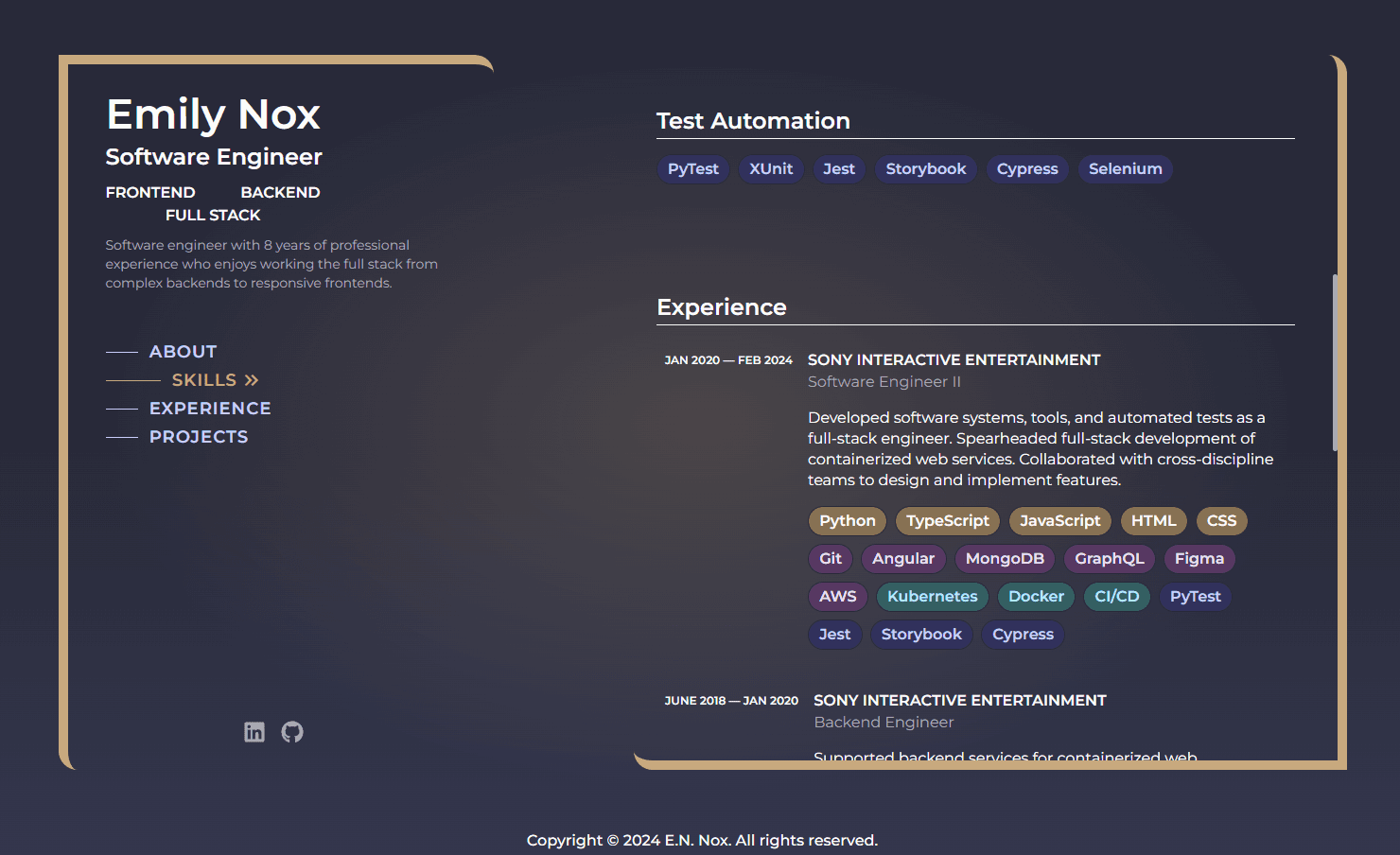Toggle the FULL STACK skill filter
Viewport: 1400px width, 855px height.
coord(212,215)
